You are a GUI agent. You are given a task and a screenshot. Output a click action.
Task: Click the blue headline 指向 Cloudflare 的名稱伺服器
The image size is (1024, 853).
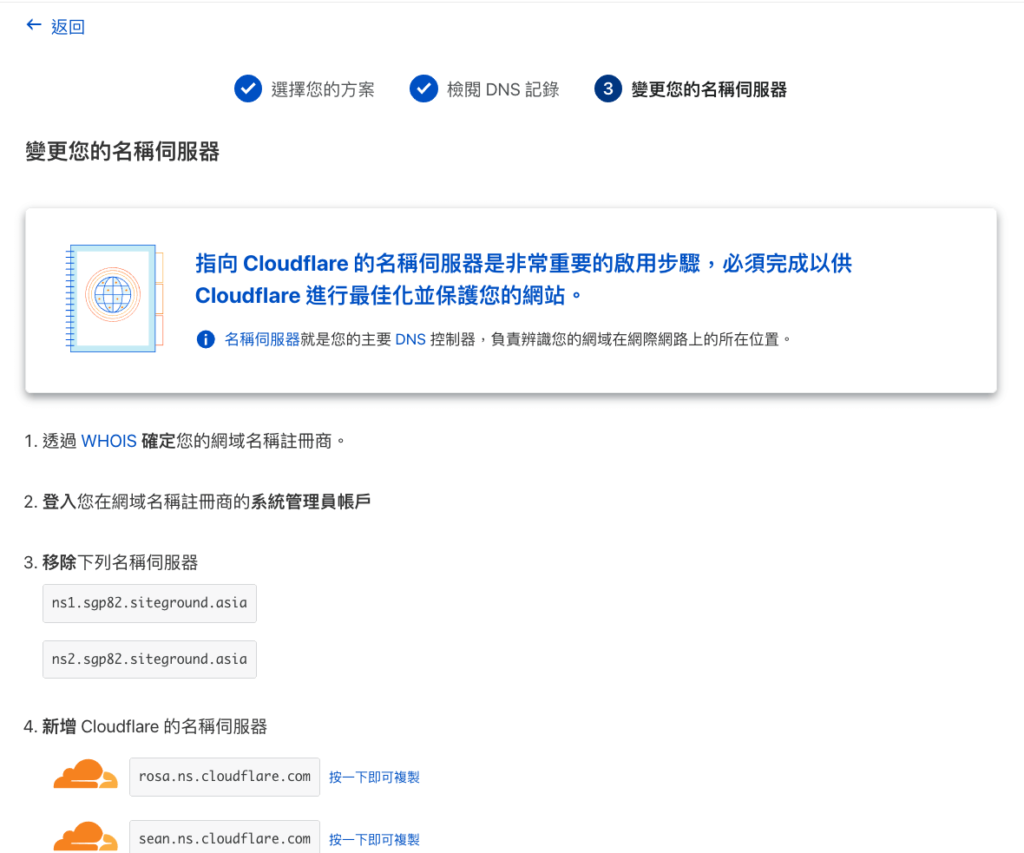tap(523, 280)
